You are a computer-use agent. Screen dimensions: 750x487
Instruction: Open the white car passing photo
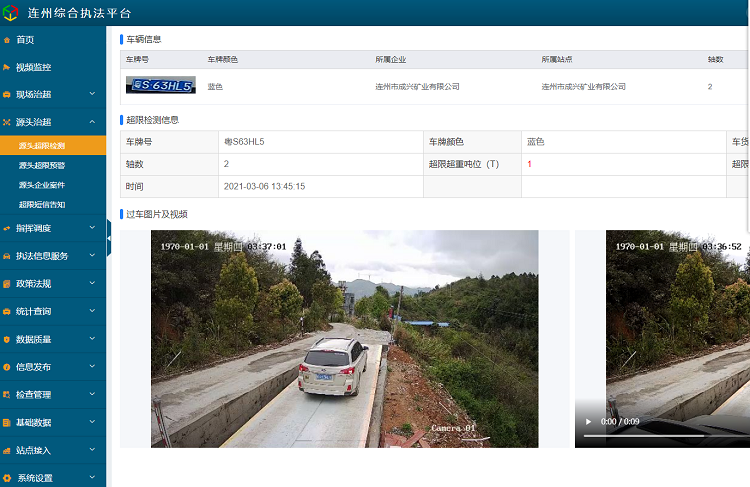[344, 338]
